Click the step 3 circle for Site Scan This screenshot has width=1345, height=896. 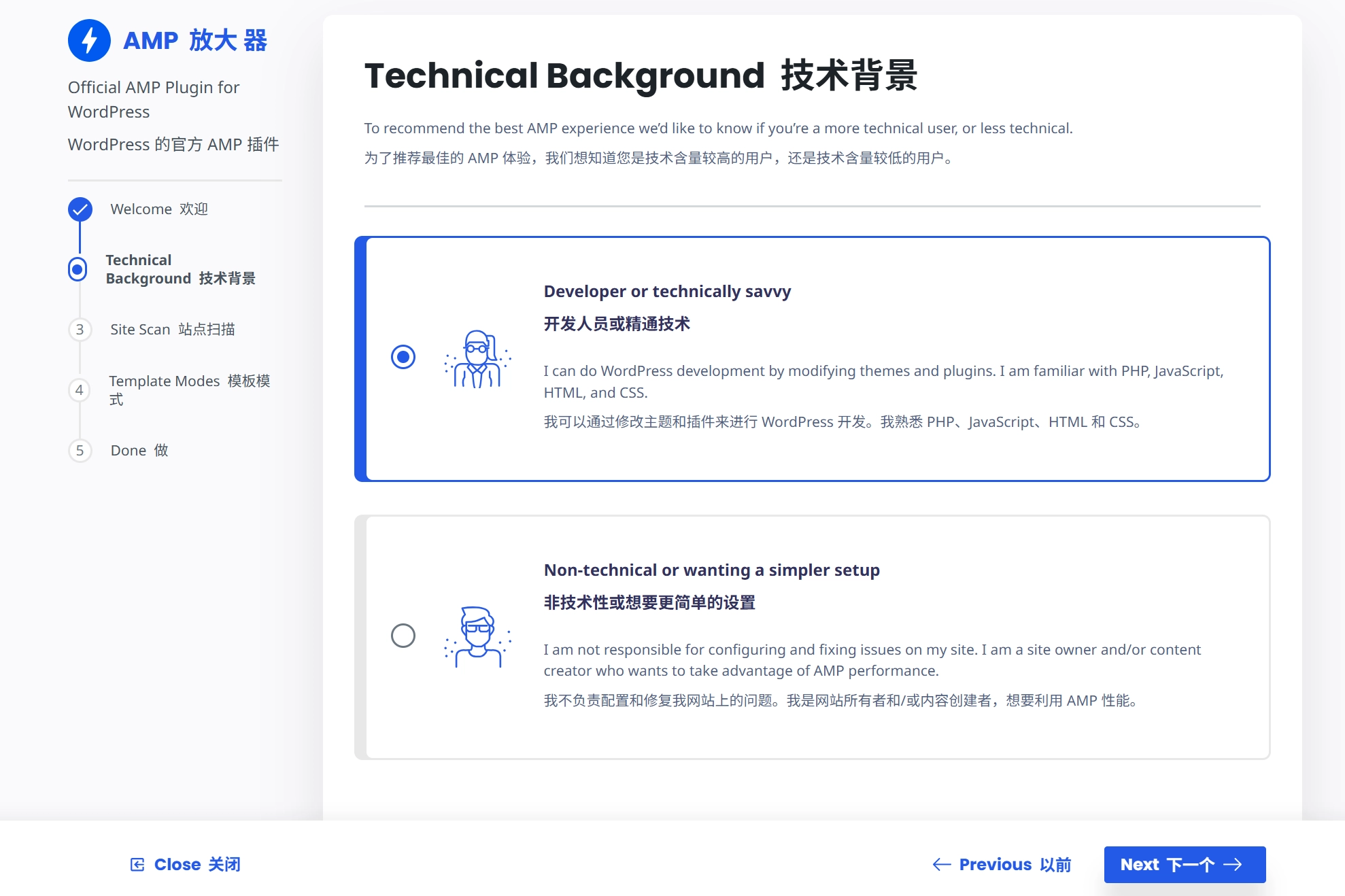(80, 330)
